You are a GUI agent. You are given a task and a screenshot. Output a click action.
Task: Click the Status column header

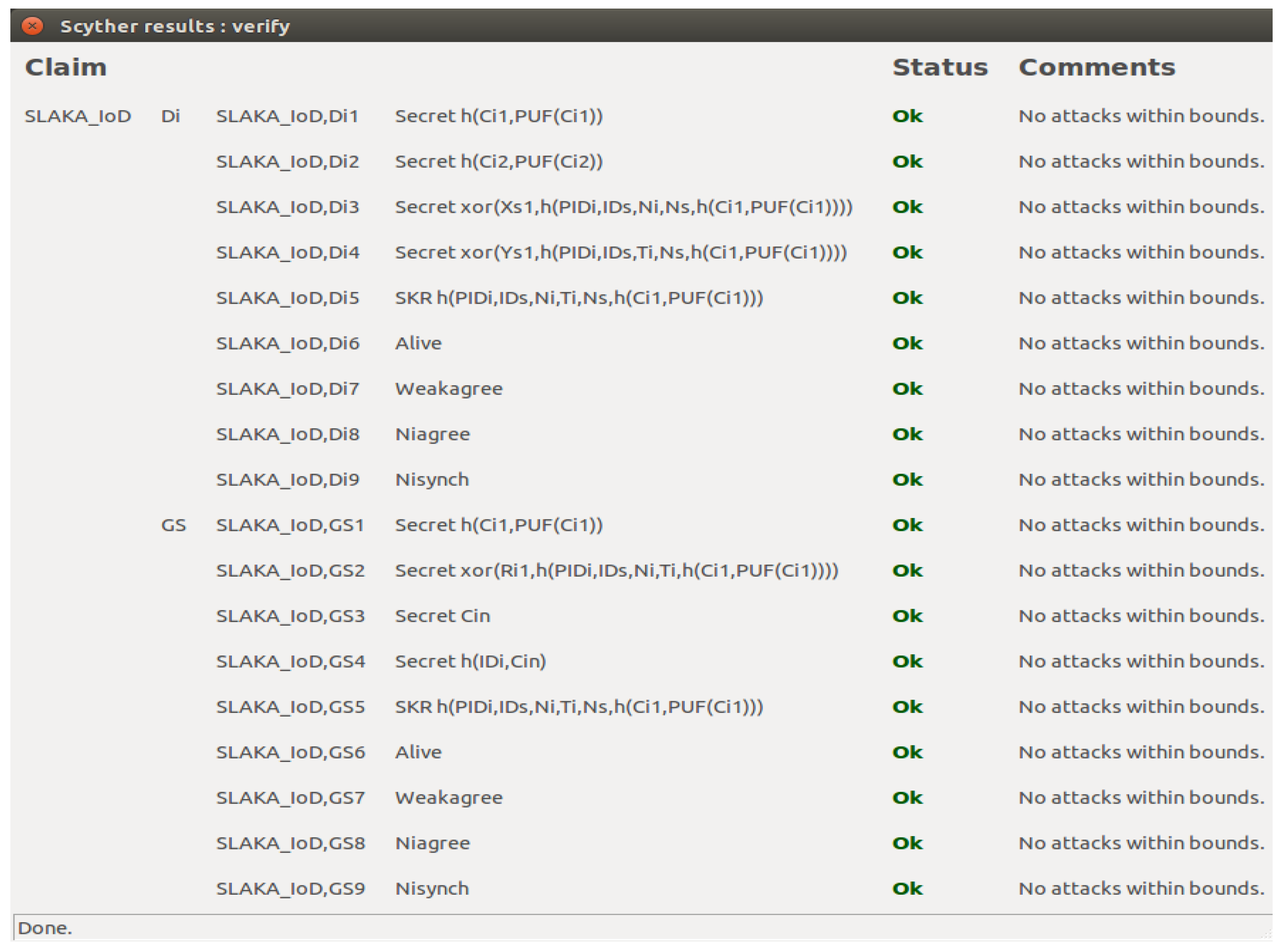coord(940,67)
